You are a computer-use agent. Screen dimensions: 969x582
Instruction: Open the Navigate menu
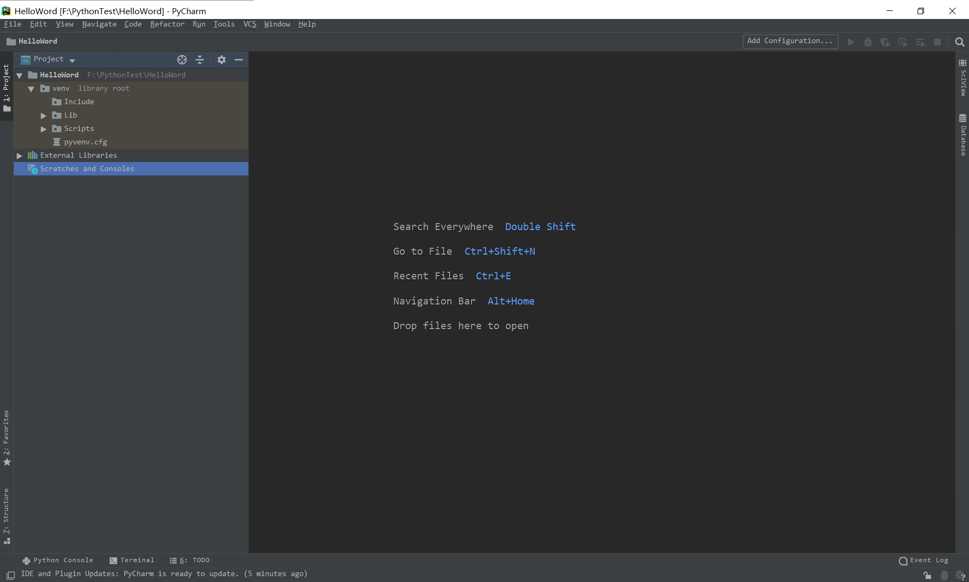99,24
